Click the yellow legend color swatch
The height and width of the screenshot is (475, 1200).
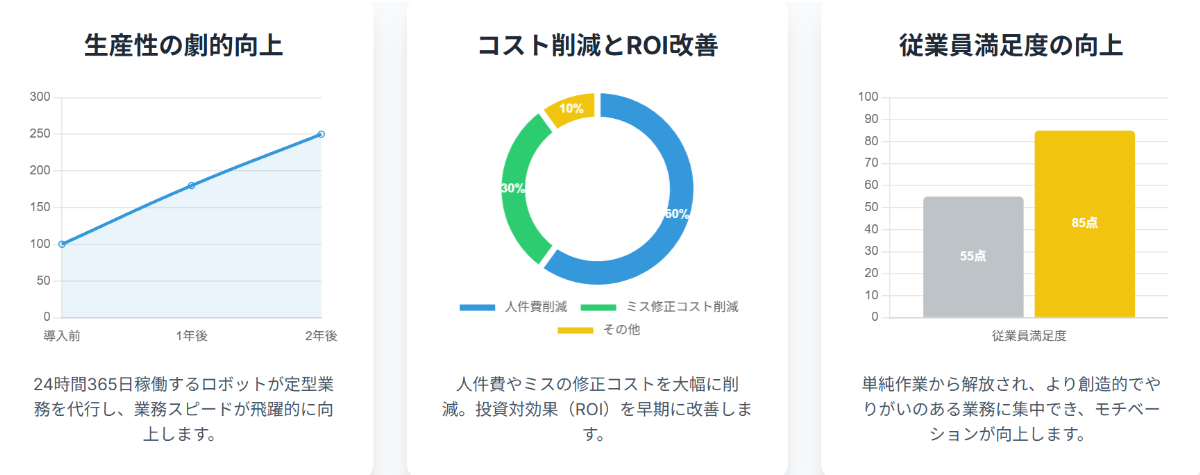click(574, 329)
